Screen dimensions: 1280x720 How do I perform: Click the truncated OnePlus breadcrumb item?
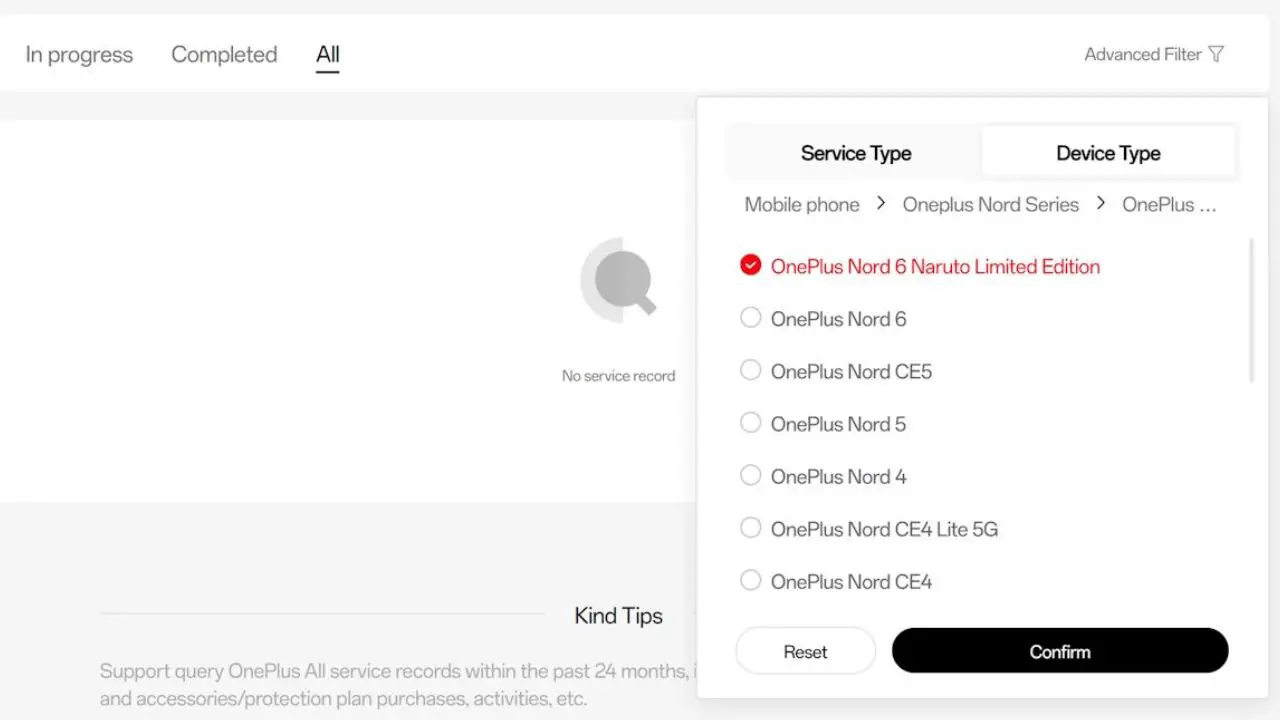coord(1169,205)
